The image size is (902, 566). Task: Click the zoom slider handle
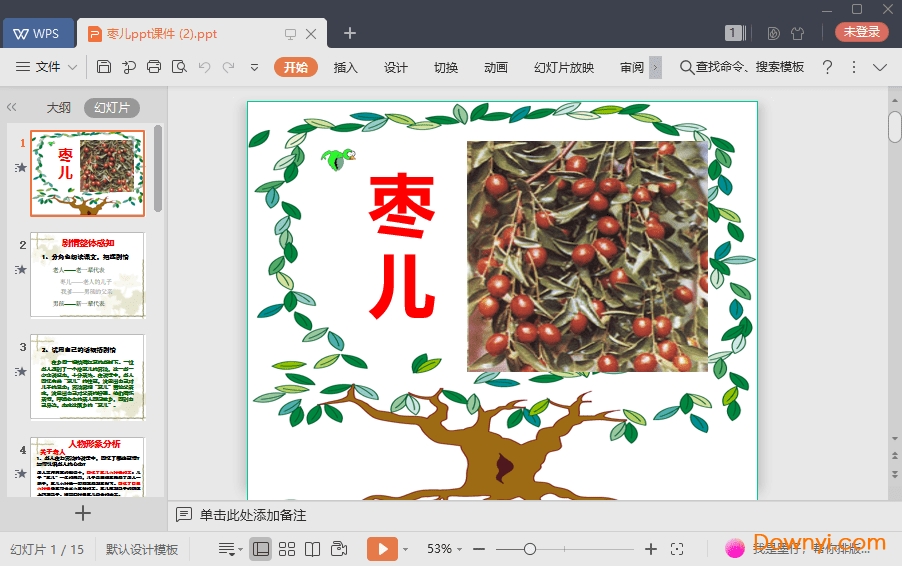[x=530, y=549]
